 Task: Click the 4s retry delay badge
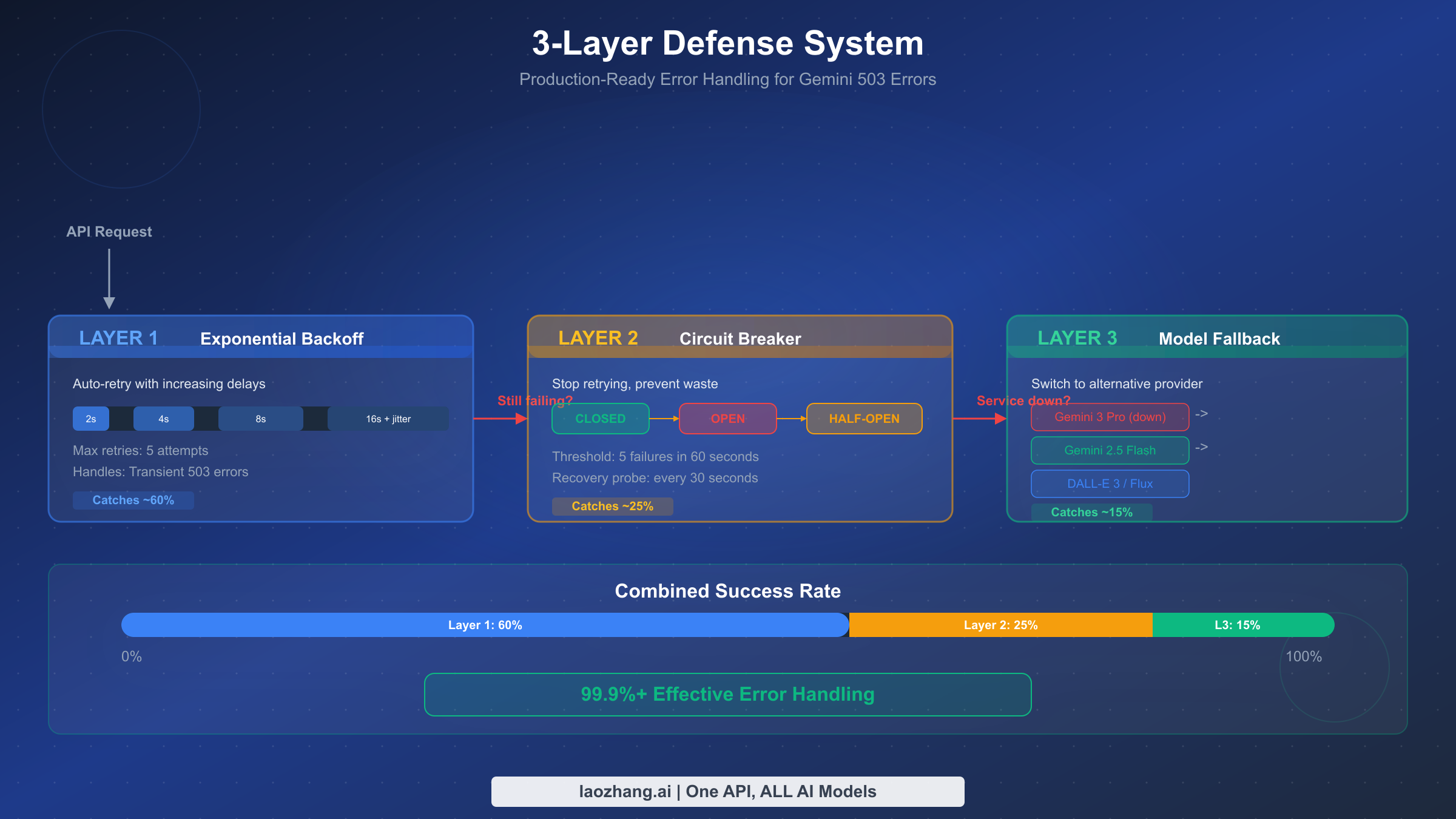click(163, 418)
